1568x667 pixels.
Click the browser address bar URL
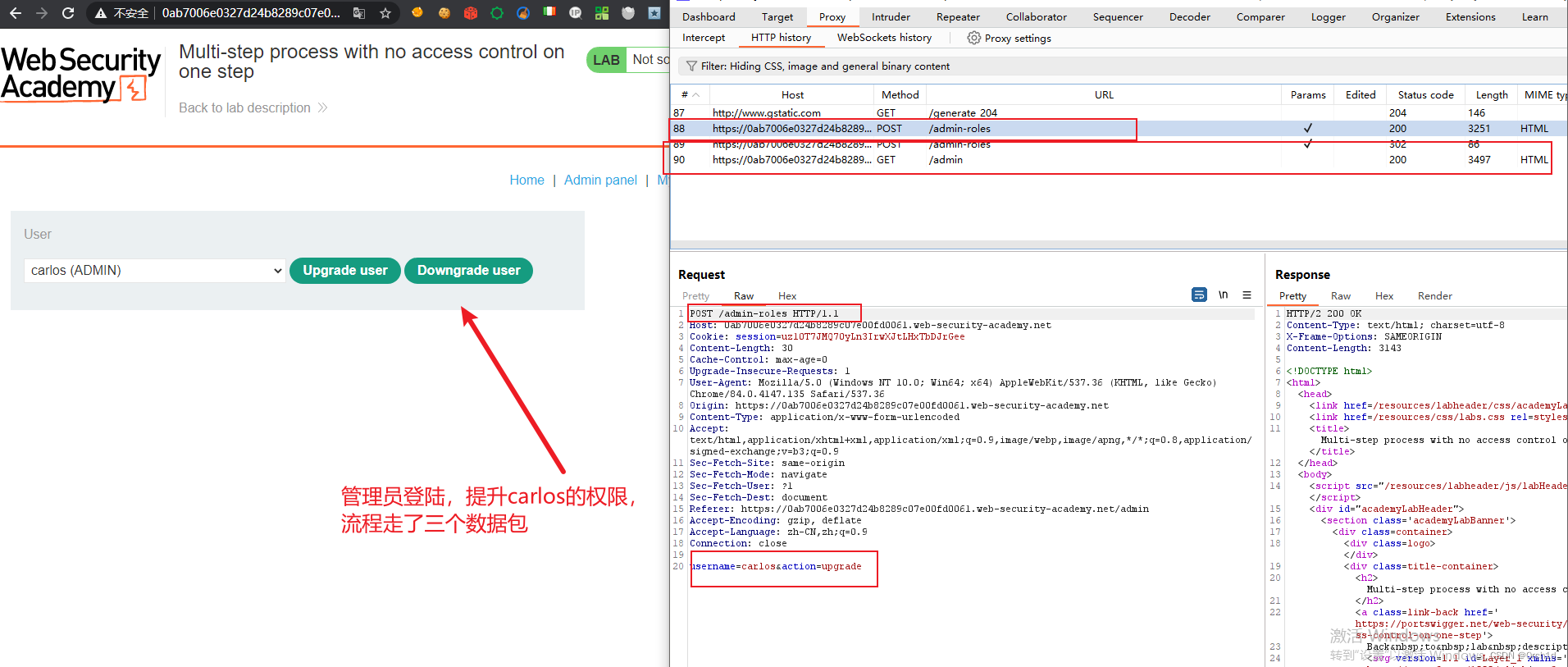pos(251,13)
